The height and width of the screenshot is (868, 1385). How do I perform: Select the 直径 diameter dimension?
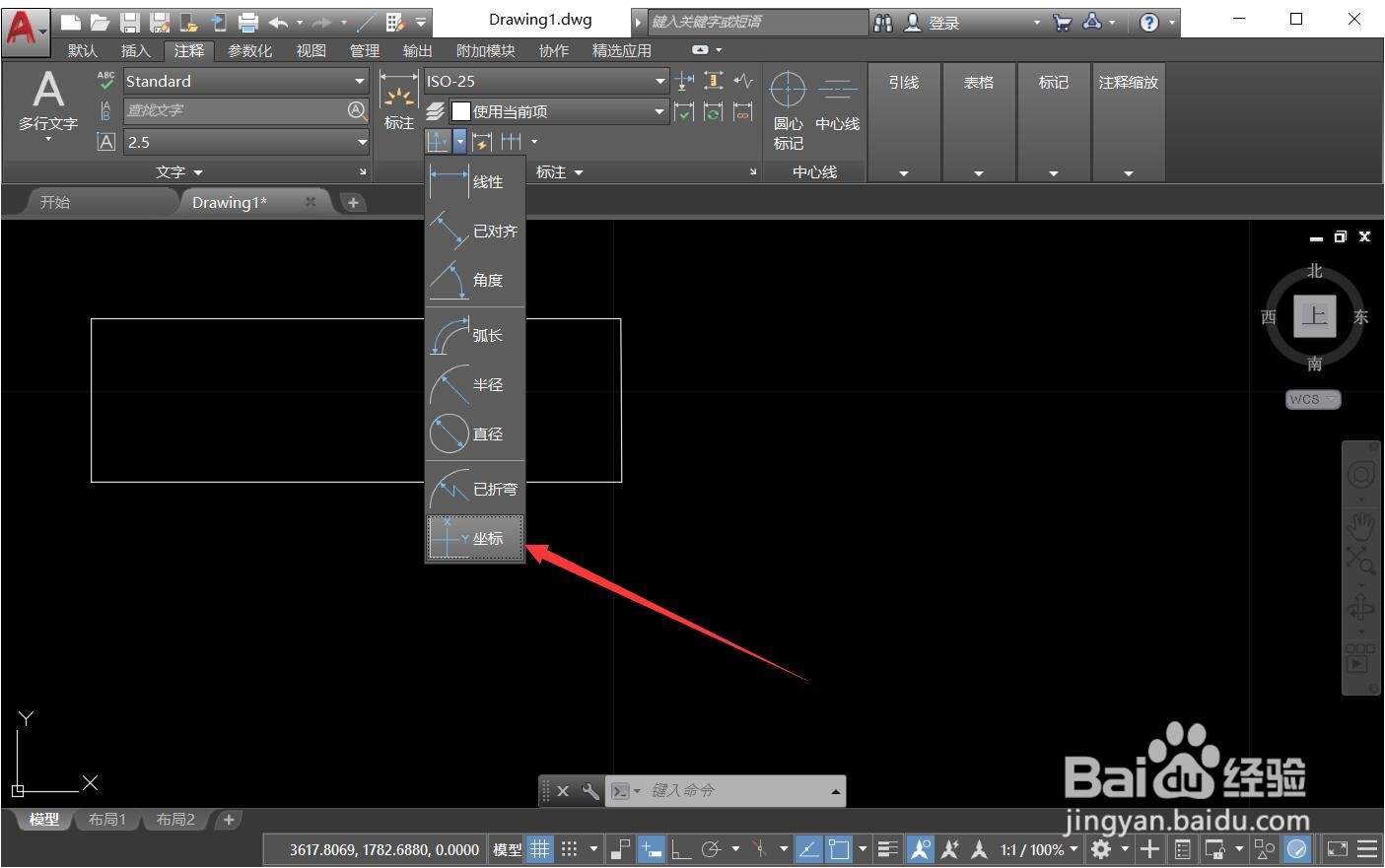[x=474, y=434]
